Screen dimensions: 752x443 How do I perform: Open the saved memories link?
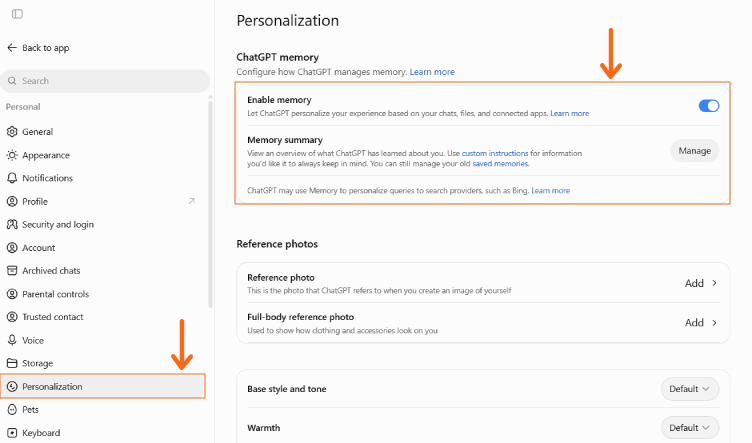click(500, 163)
